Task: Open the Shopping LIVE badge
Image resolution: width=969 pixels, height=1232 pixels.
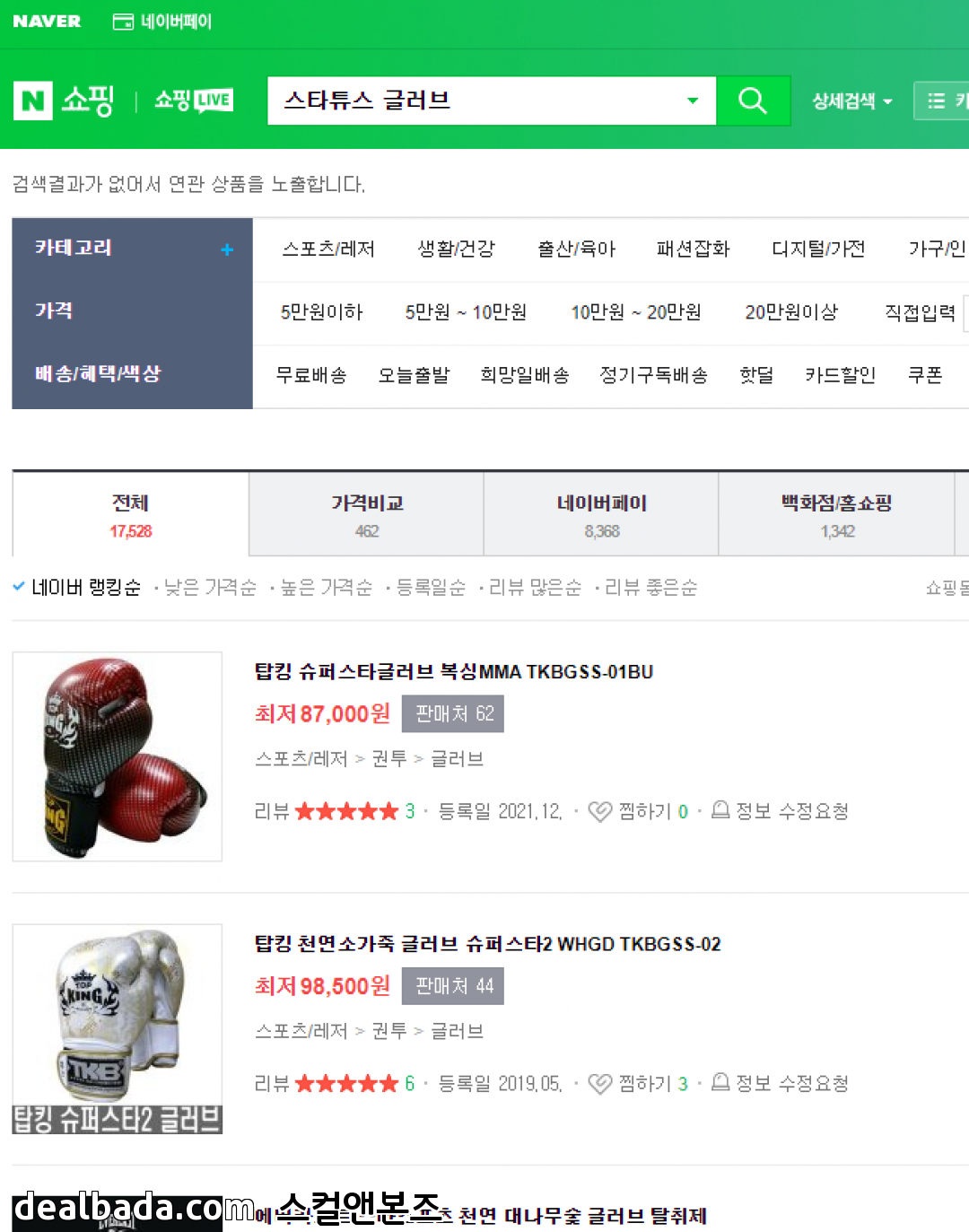Action: [x=194, y=100]
